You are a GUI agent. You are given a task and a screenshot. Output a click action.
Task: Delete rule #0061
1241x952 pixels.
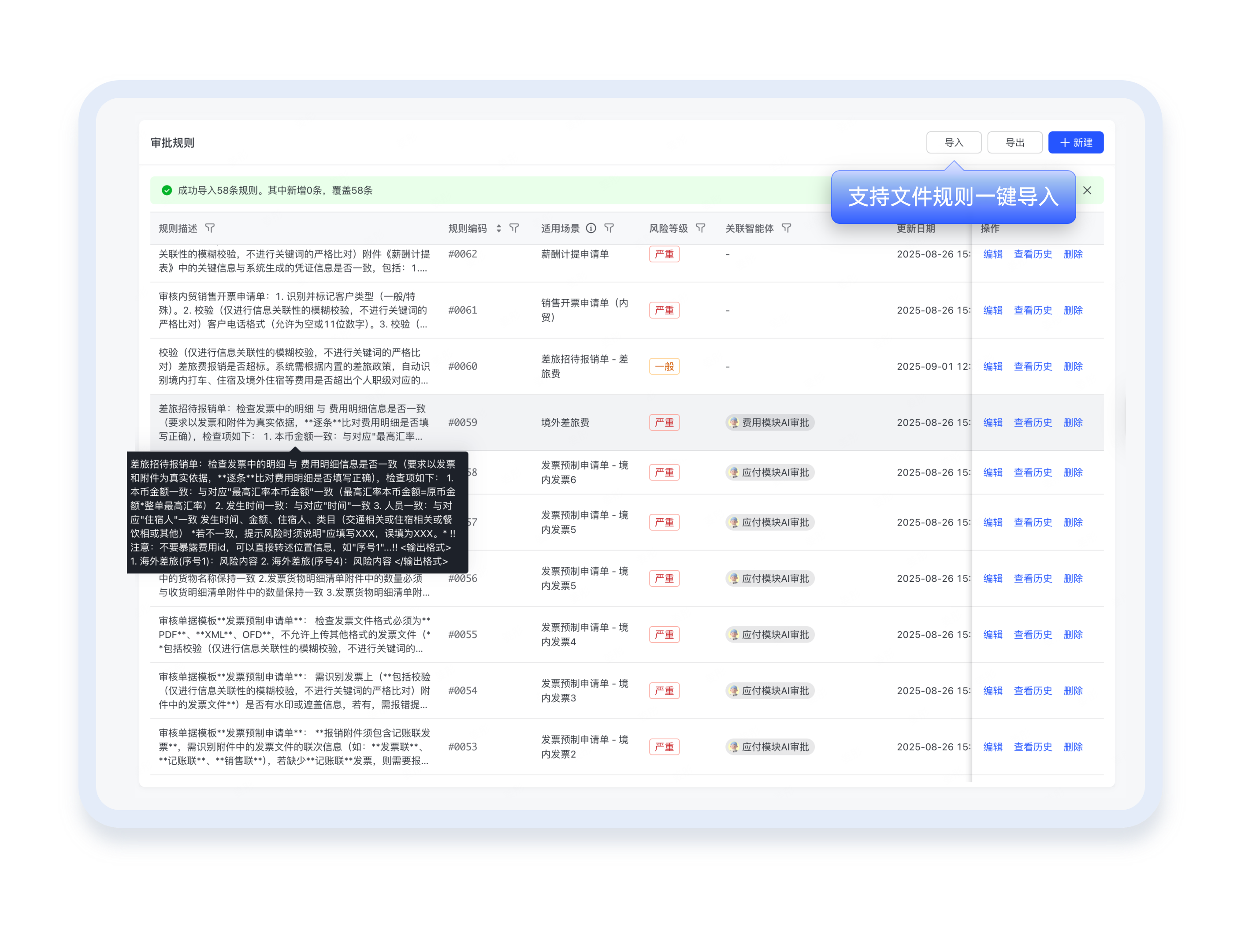coord(1073,310)
